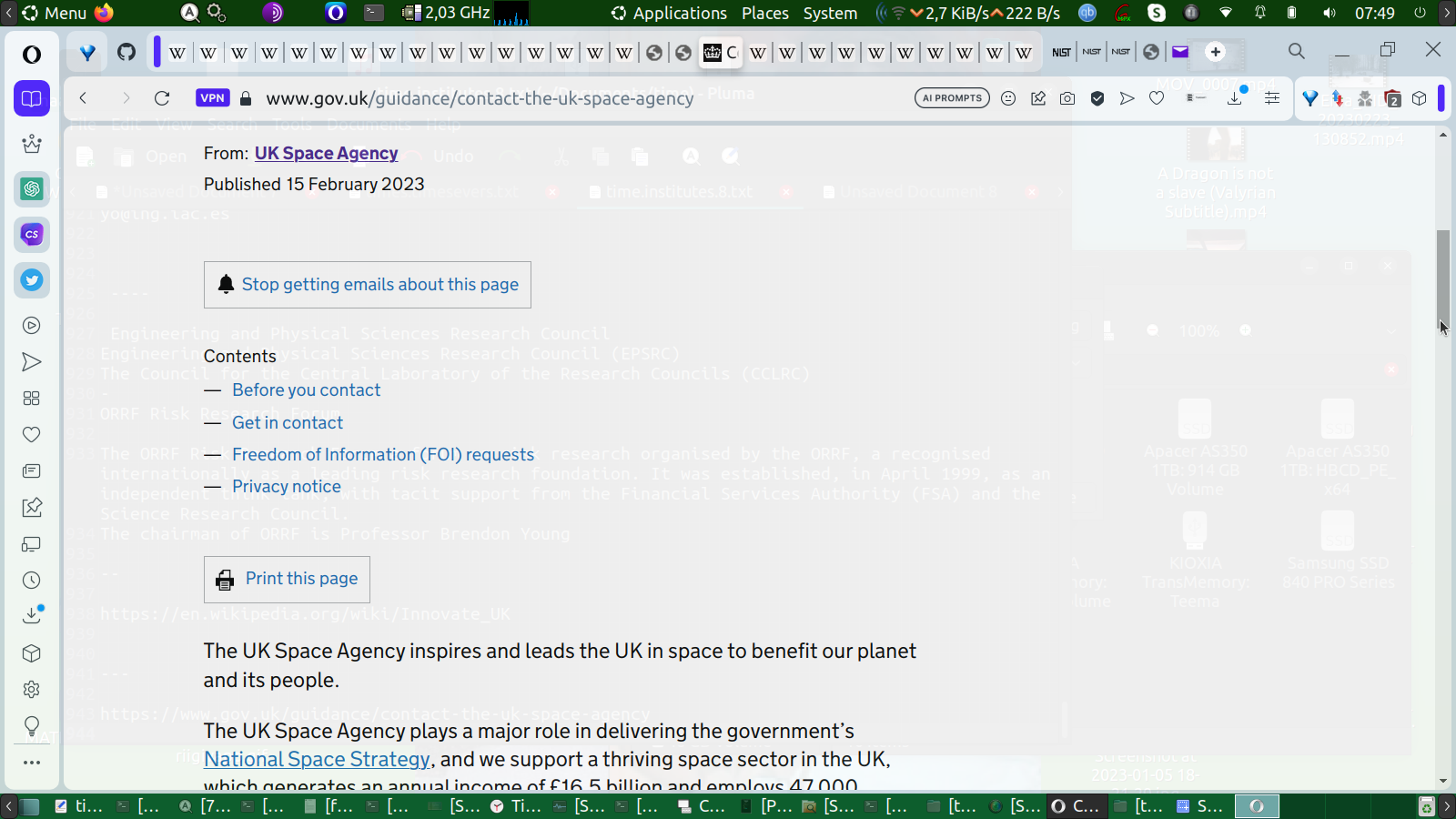Open the Downloads panel in the sidebar
The image size is (1456, 819).
pos(32,616)
